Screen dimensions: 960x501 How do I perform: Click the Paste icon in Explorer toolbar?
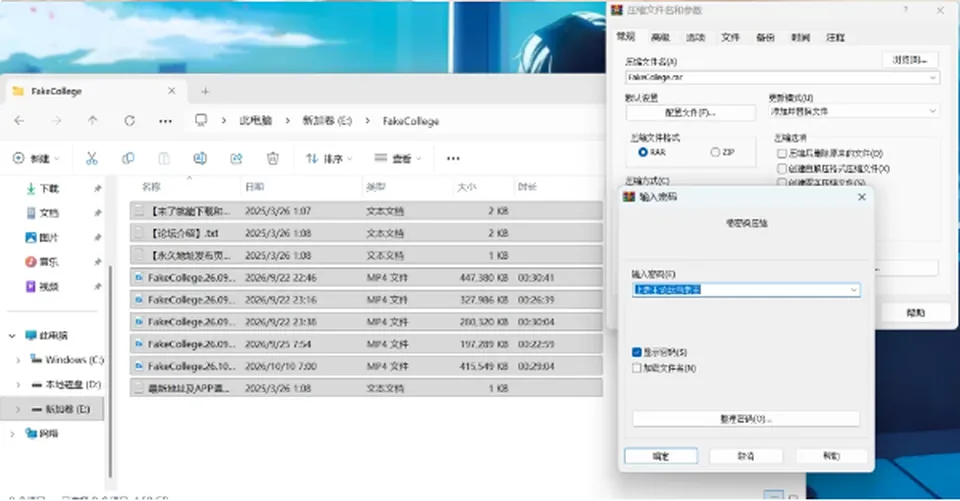(164, 159)
